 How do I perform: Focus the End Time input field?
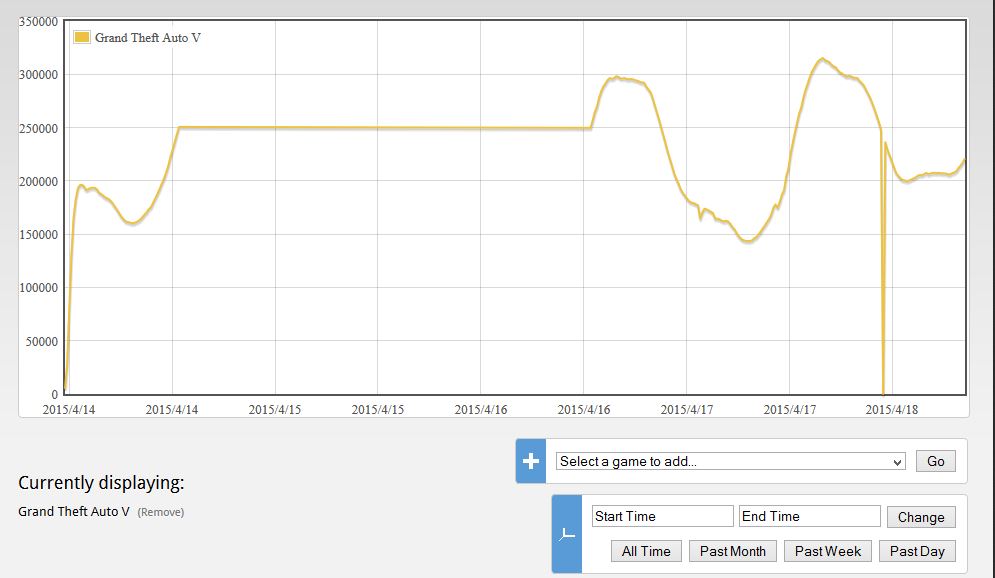[x=809, y=516]
